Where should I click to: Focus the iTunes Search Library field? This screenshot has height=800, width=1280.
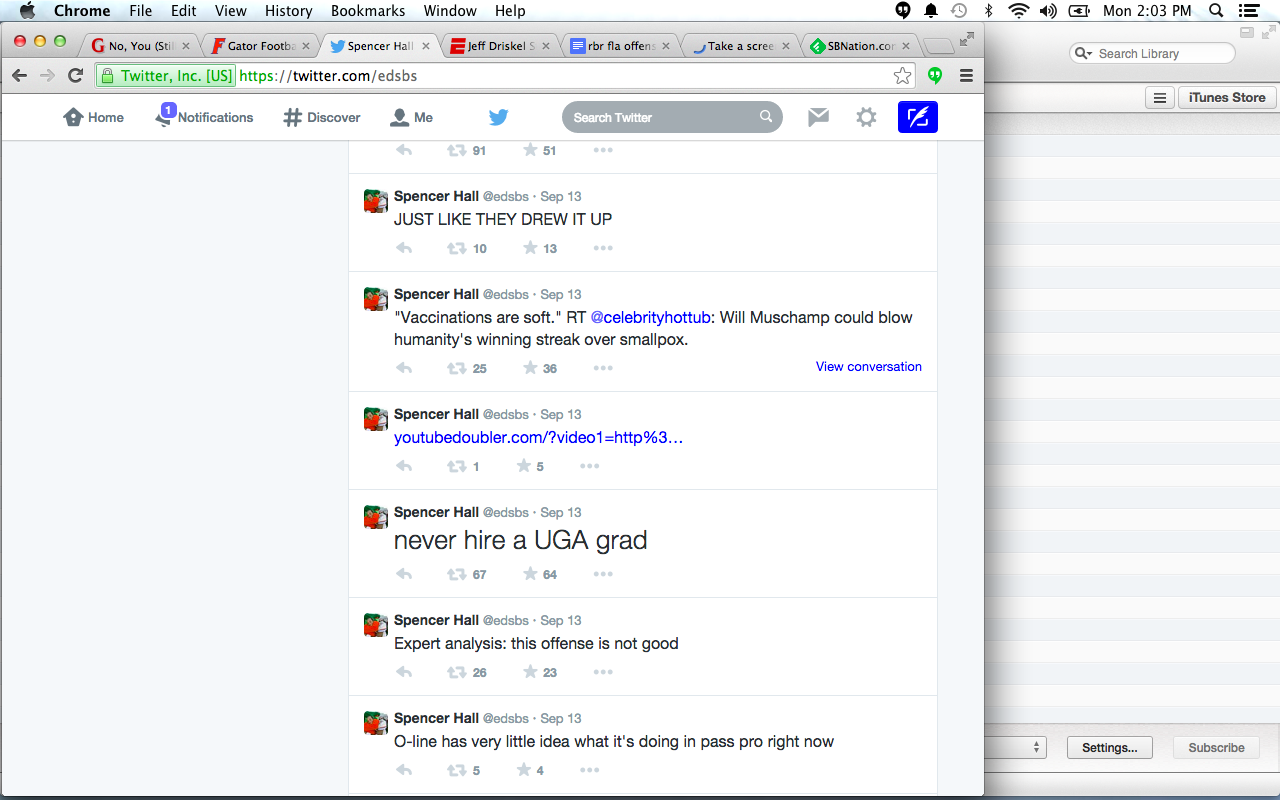[x=1152, y=54]
